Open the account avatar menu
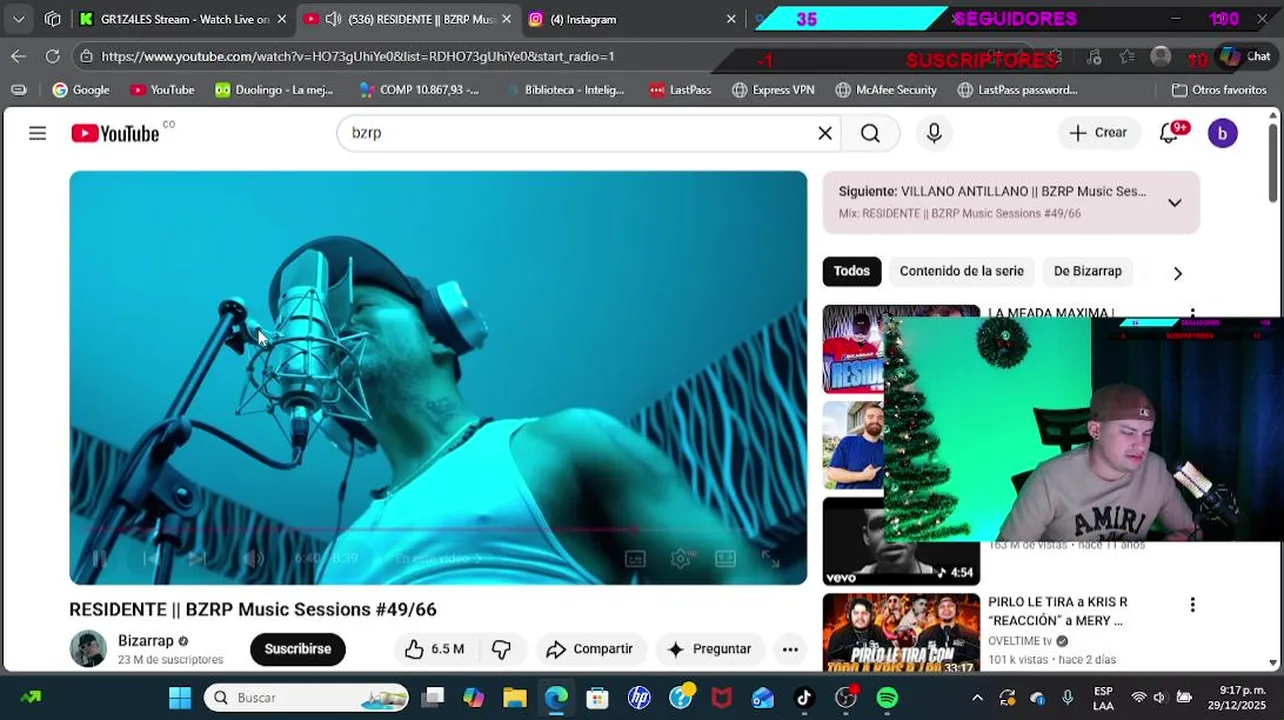Image resolution: width=1284 pixels, height=720 pixels. coord(1222,133)
